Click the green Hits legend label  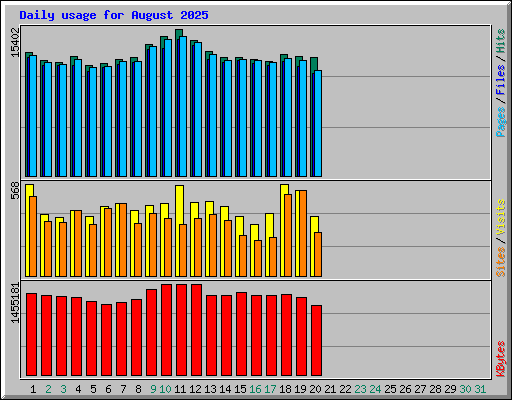500,41
